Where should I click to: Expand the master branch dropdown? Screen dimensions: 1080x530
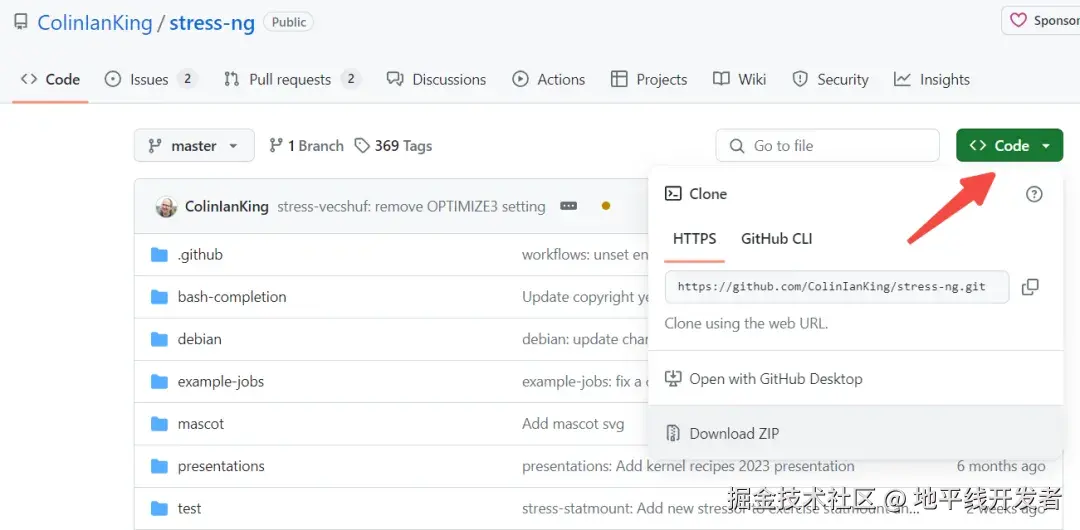tap(194, 145)
